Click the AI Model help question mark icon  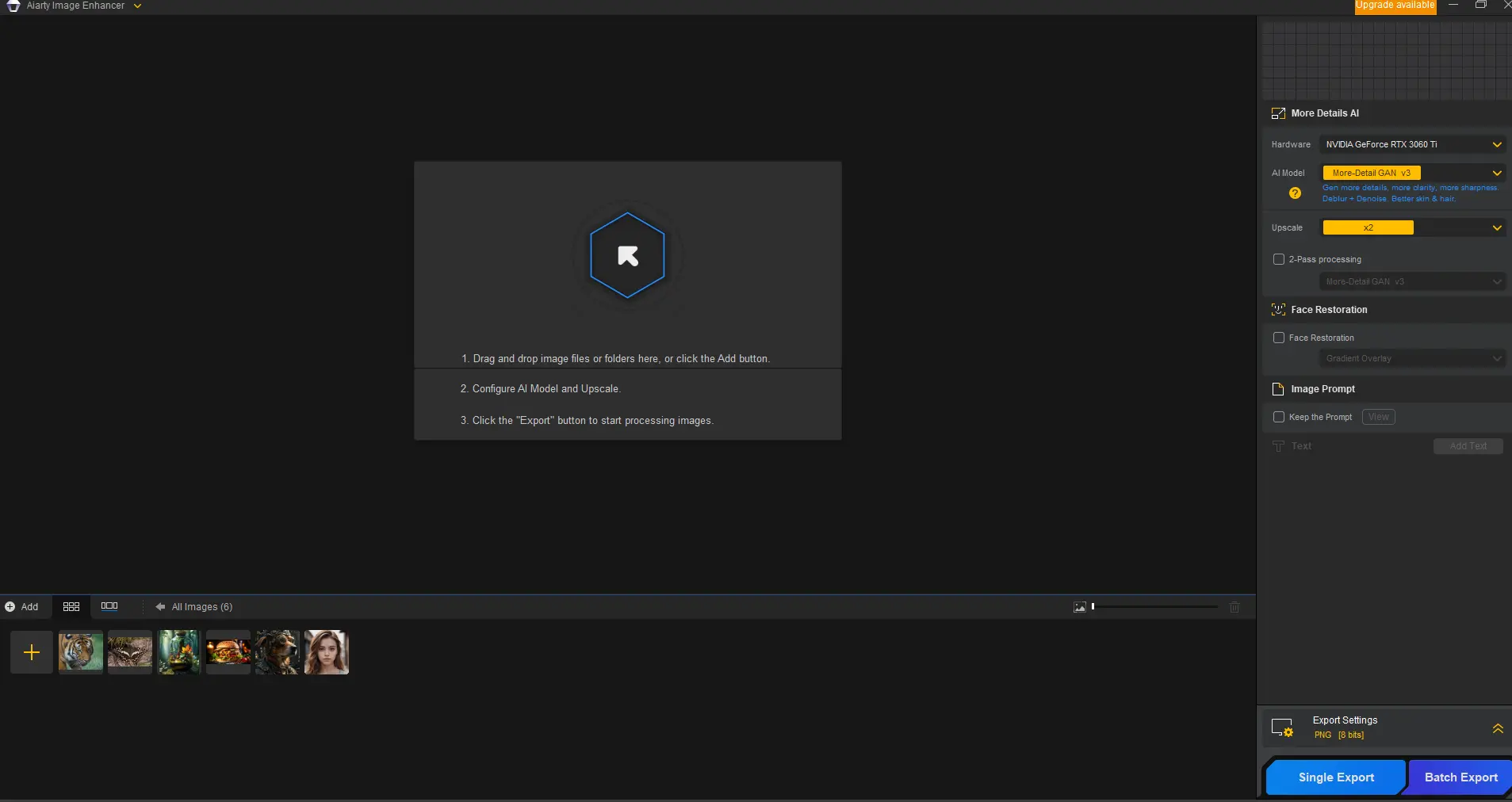point(1295,193)
